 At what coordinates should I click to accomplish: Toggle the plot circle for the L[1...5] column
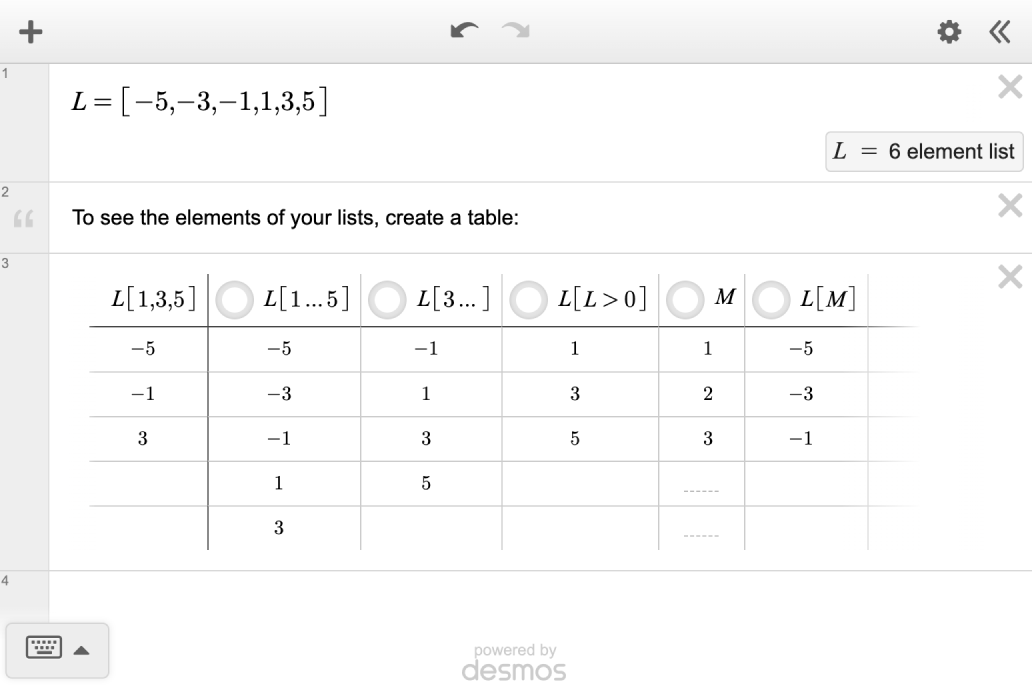coord(234,299)
